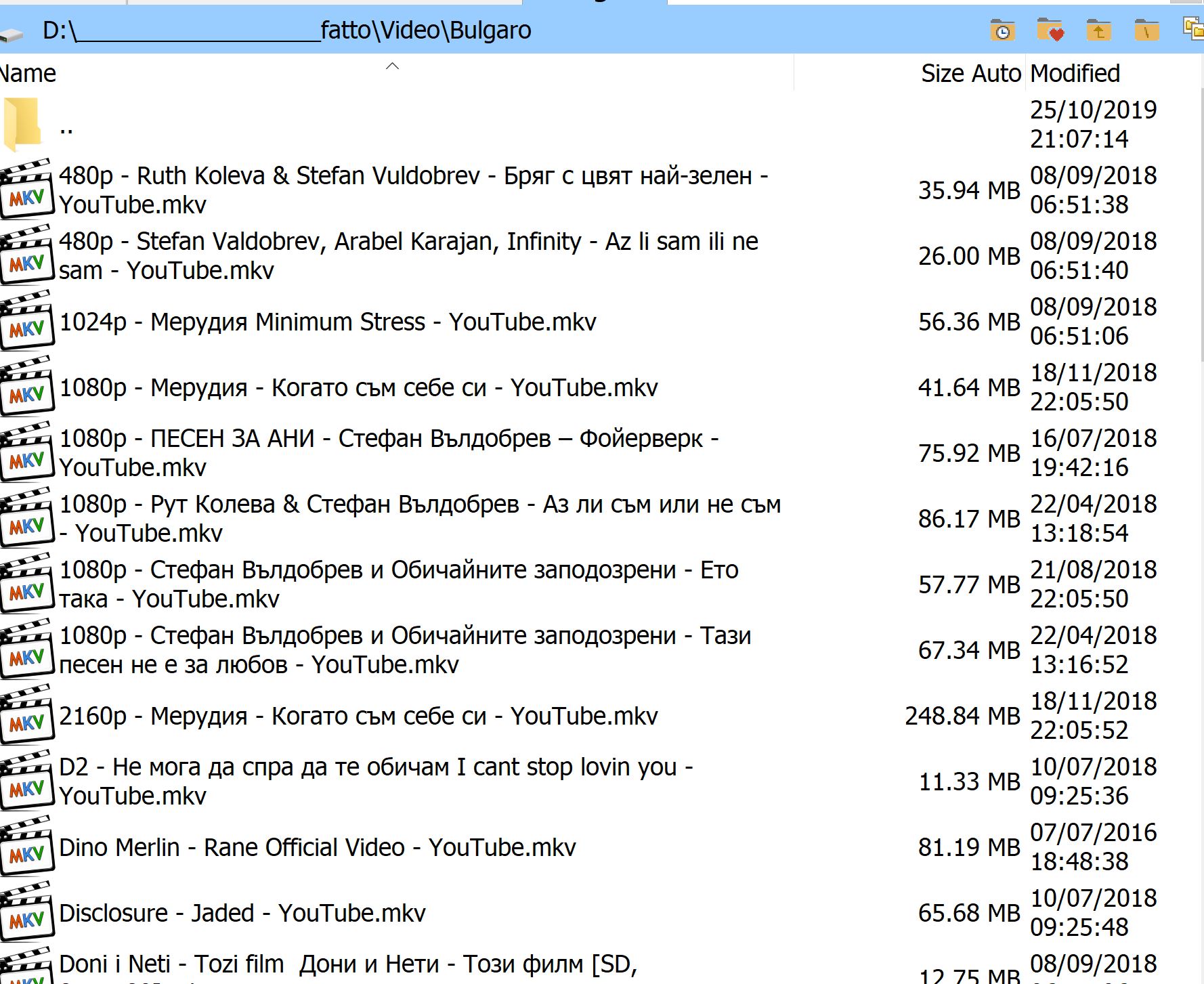Sort by the Modified column header

point(1075,74)
